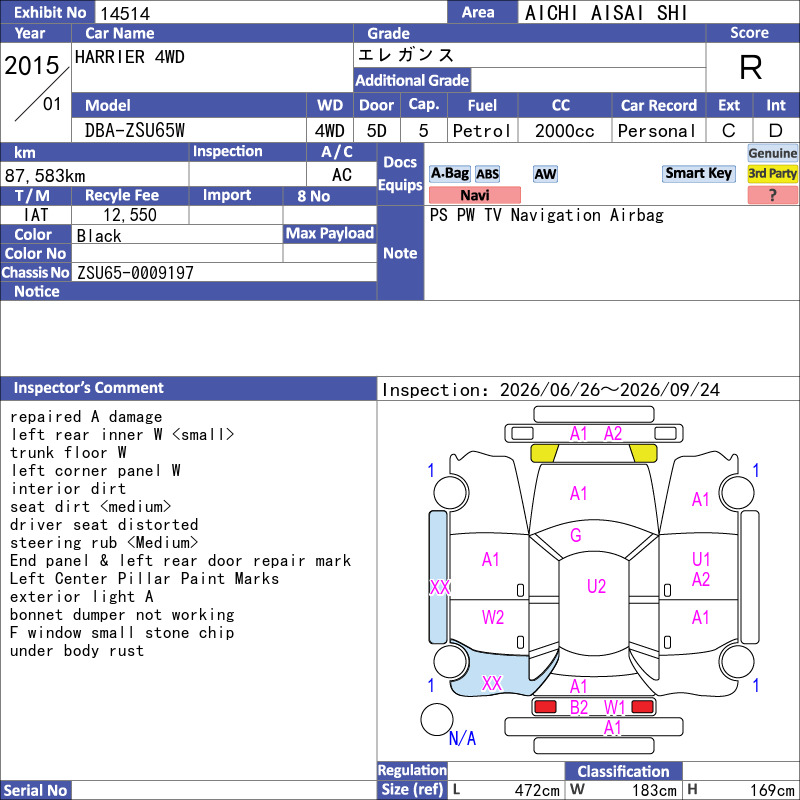The image size is (800, 800).
Task: Click the length value 472cm
Action: pos(537,790)
